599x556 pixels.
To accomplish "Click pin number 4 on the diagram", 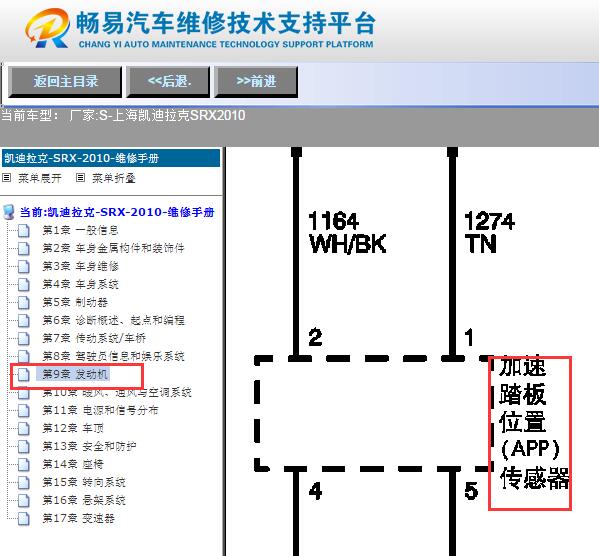I will pos(316,491).
